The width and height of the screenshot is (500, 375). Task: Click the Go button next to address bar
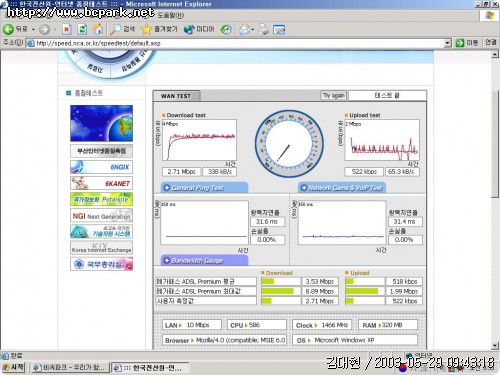tap(467, 43)
